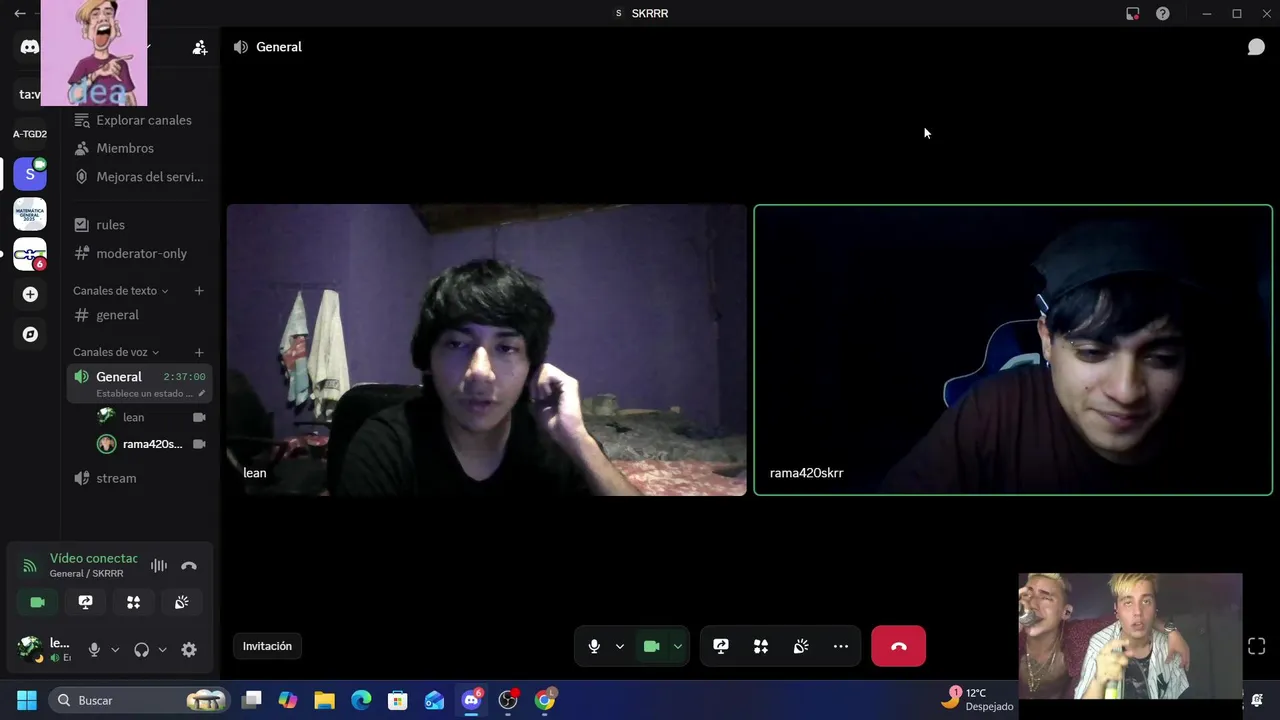Select lean in voice channel list
This screenshot has height=720, width=1280.
[x=151, y=417]
